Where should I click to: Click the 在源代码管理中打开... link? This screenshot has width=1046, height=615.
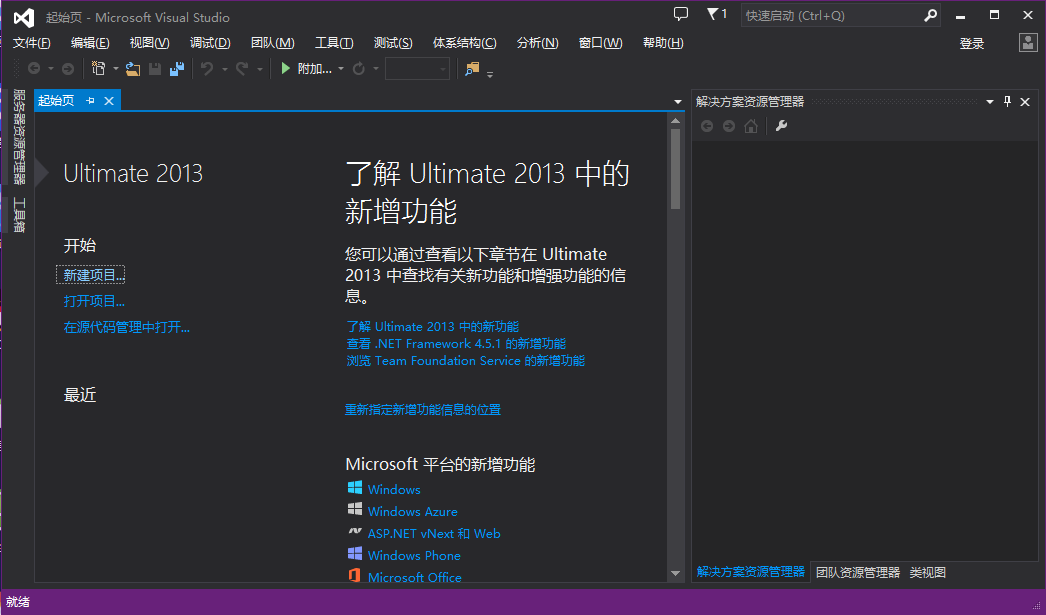pyautogui.click(x=127, y=327)
